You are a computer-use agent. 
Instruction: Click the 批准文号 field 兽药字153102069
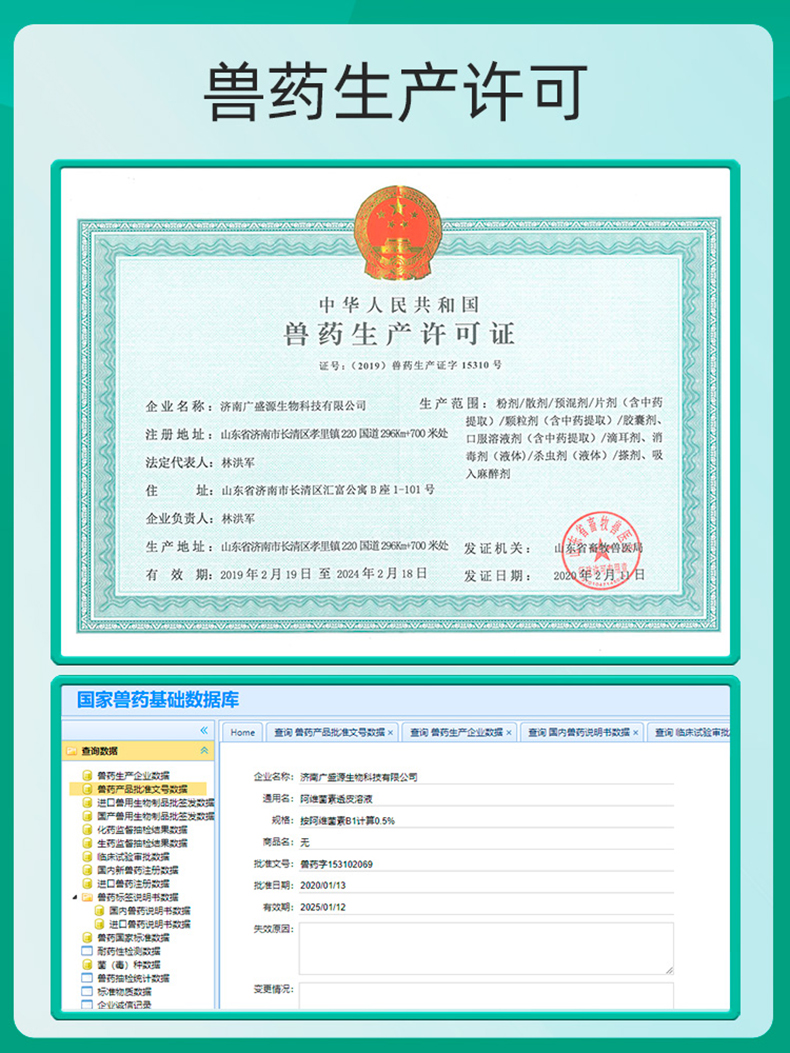[486, 864]
